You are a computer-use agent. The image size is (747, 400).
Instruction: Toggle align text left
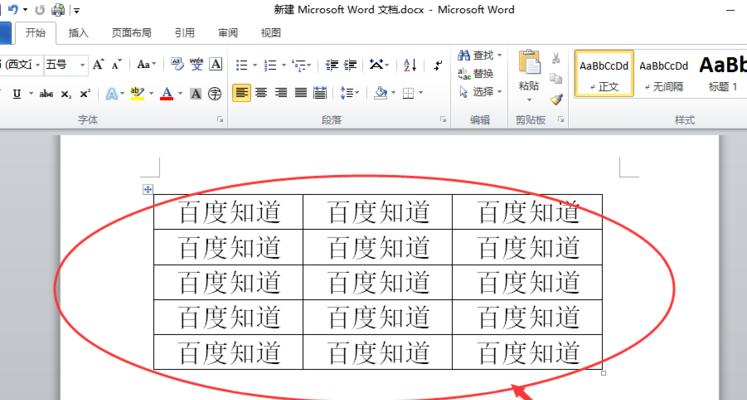click(x=242, y=93)
